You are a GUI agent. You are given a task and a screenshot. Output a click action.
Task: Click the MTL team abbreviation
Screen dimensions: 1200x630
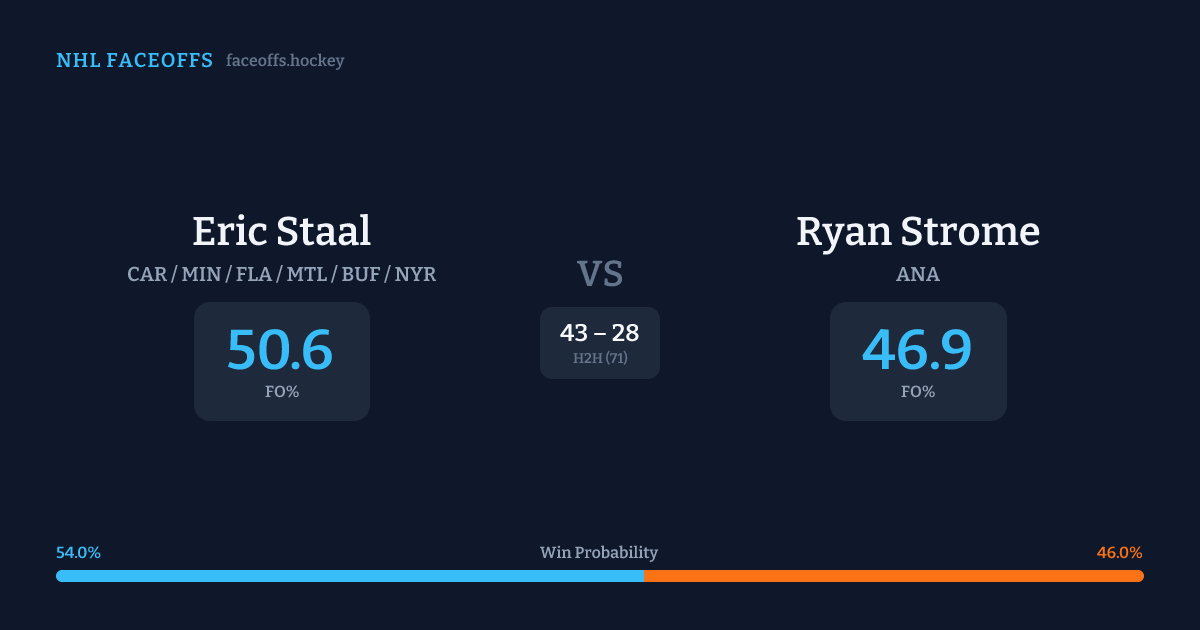(x=307, y=274)
